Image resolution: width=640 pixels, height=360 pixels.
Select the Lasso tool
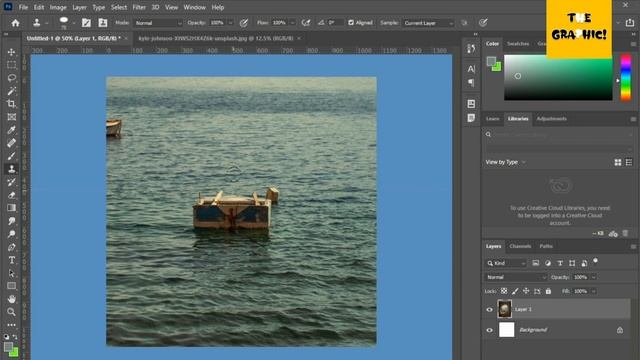11,78
